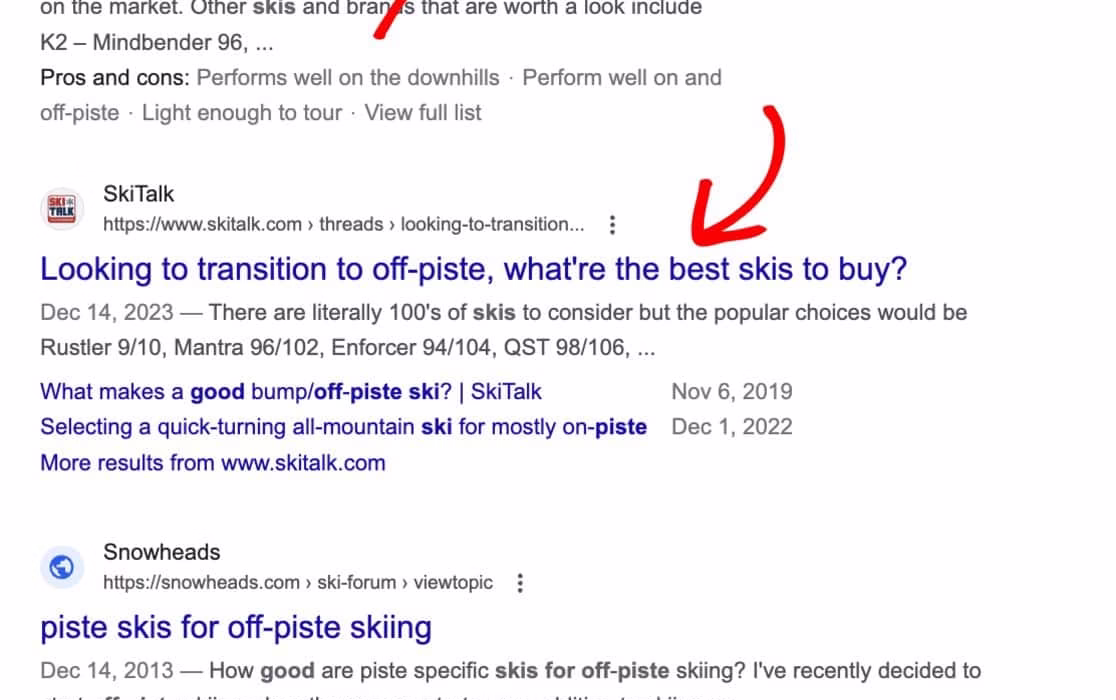Viewport: 1116px width, 700px height.
Task: Open the three-dot menu beside Snowheads URL
Action: point(520,583)
